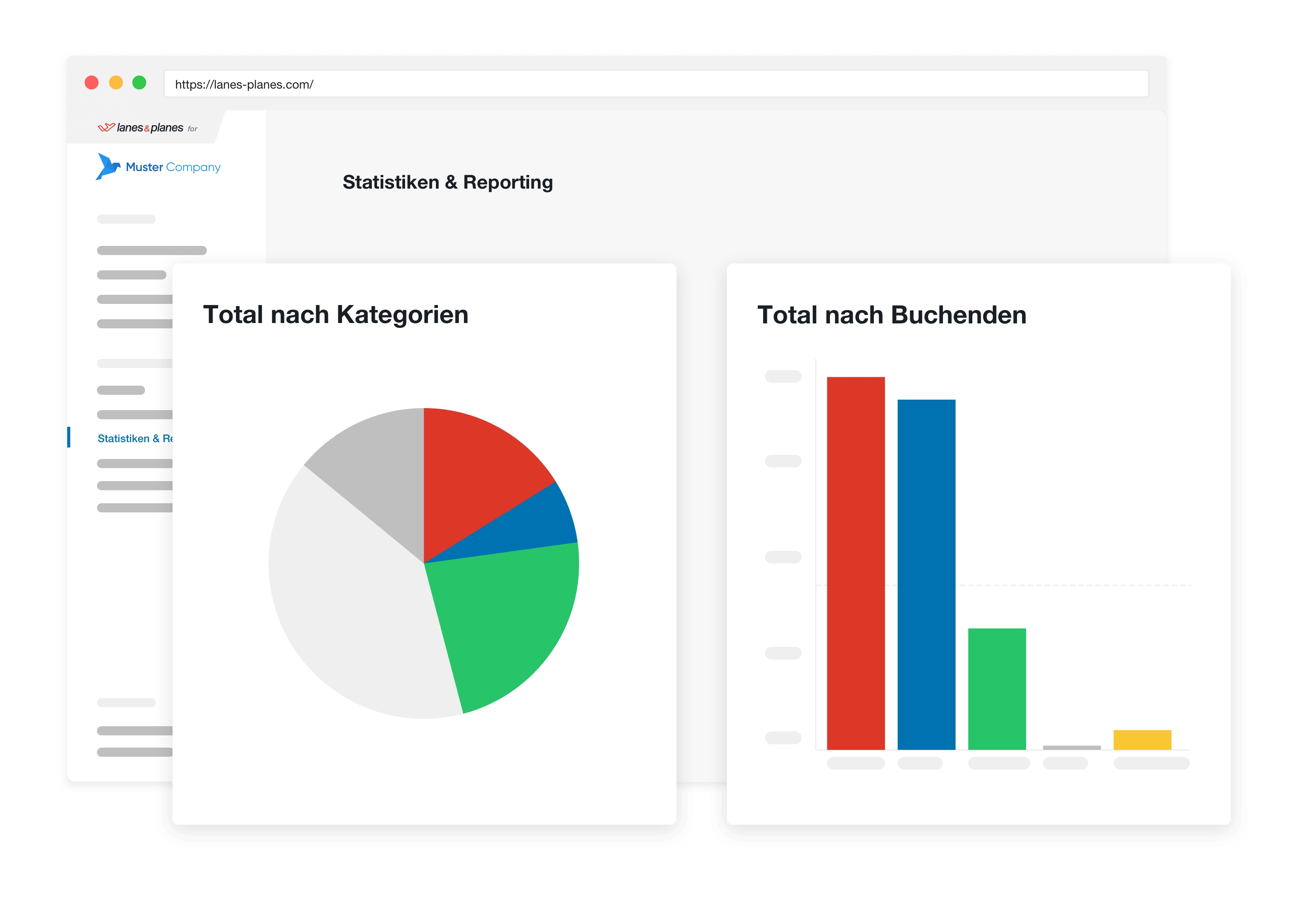Viewport: 1298px width, 924px height.
Task: Click the green maximize dot
Action: [139, 83]
